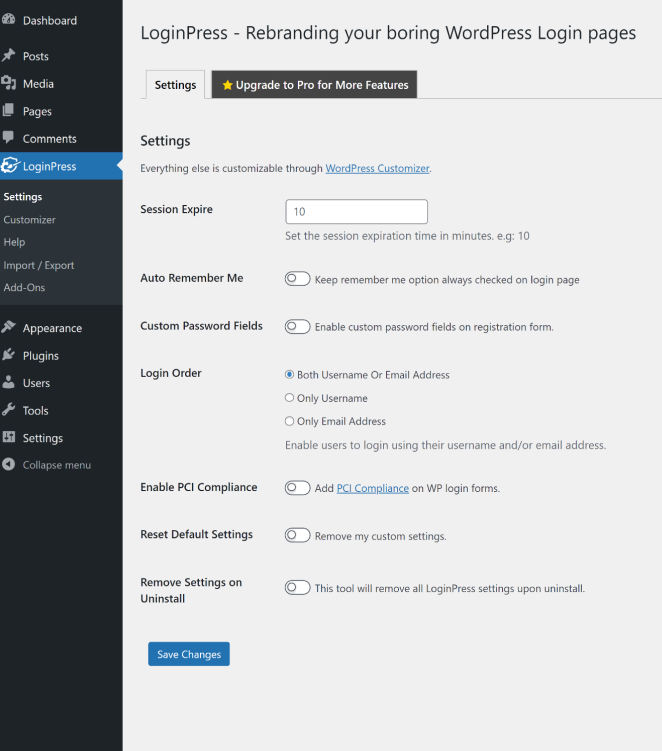Choose Only Email Address radio option
Viewport: 662px width, 751px height.
289,421
